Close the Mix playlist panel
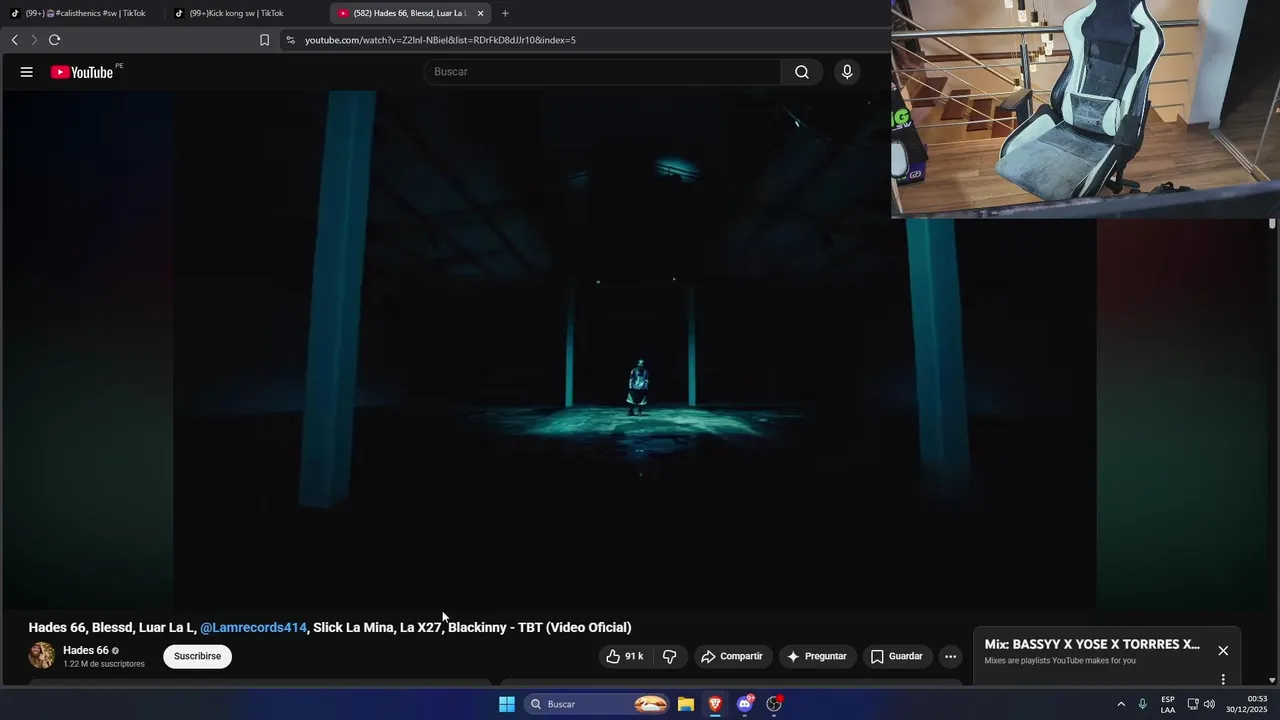The width and height of the screenshot is (1280, 720). pos(1223,650)
